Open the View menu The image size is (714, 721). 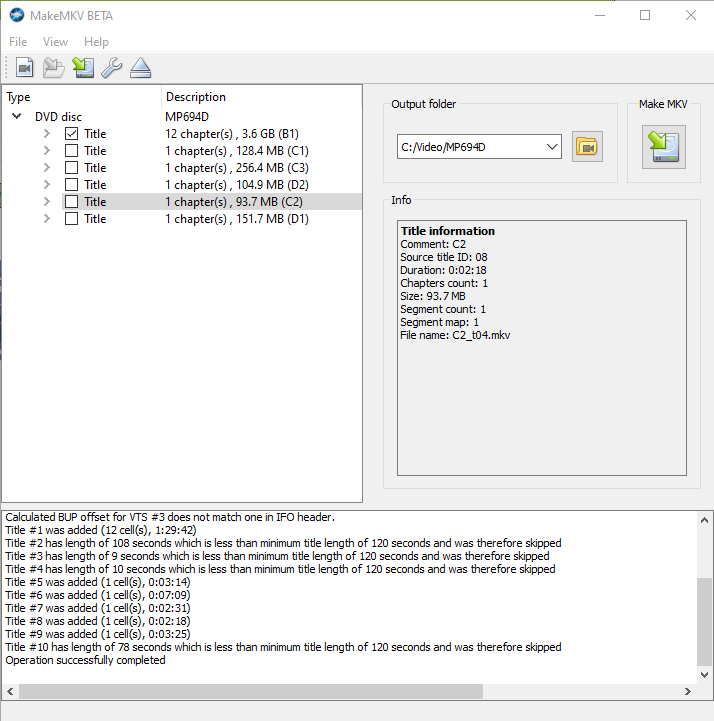(55, 42)
